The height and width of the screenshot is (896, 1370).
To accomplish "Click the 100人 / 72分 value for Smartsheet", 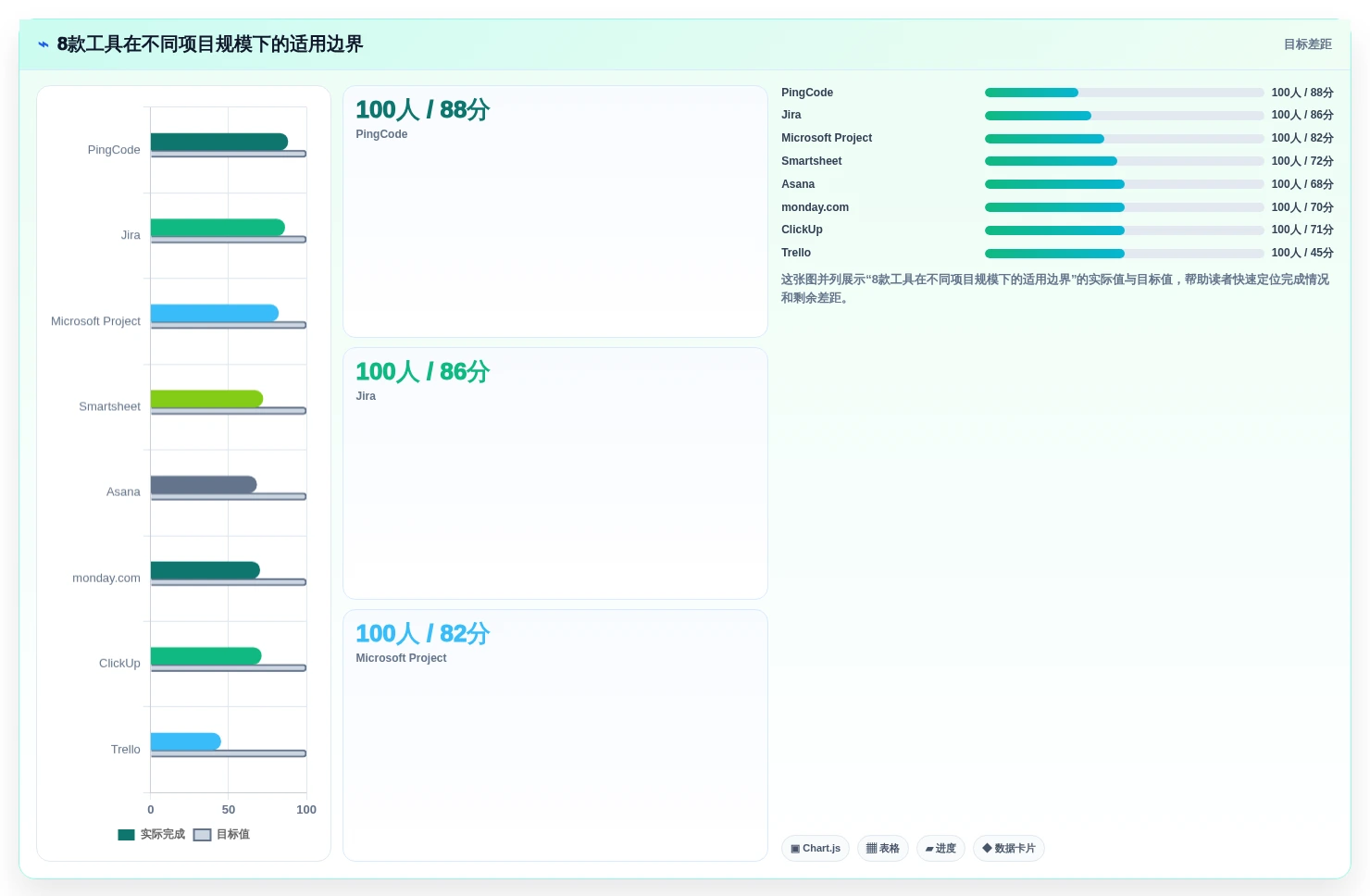I will pyautogui.click(x=1302, y=161).
